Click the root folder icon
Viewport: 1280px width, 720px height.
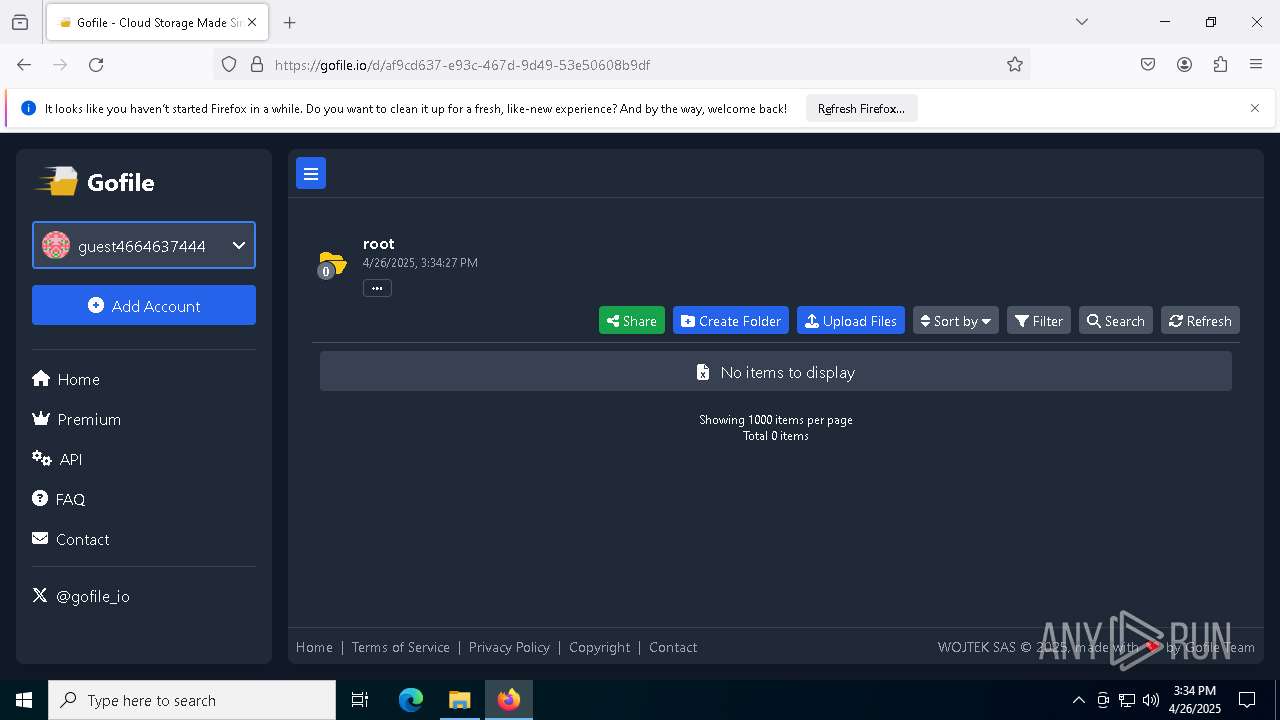click(332, 264)
